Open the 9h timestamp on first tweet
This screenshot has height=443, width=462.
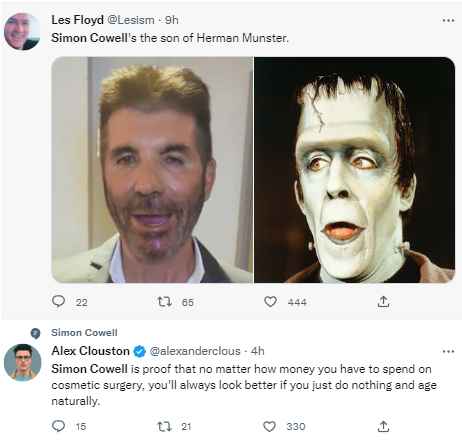pyautogui.click(x=172, y=20)
